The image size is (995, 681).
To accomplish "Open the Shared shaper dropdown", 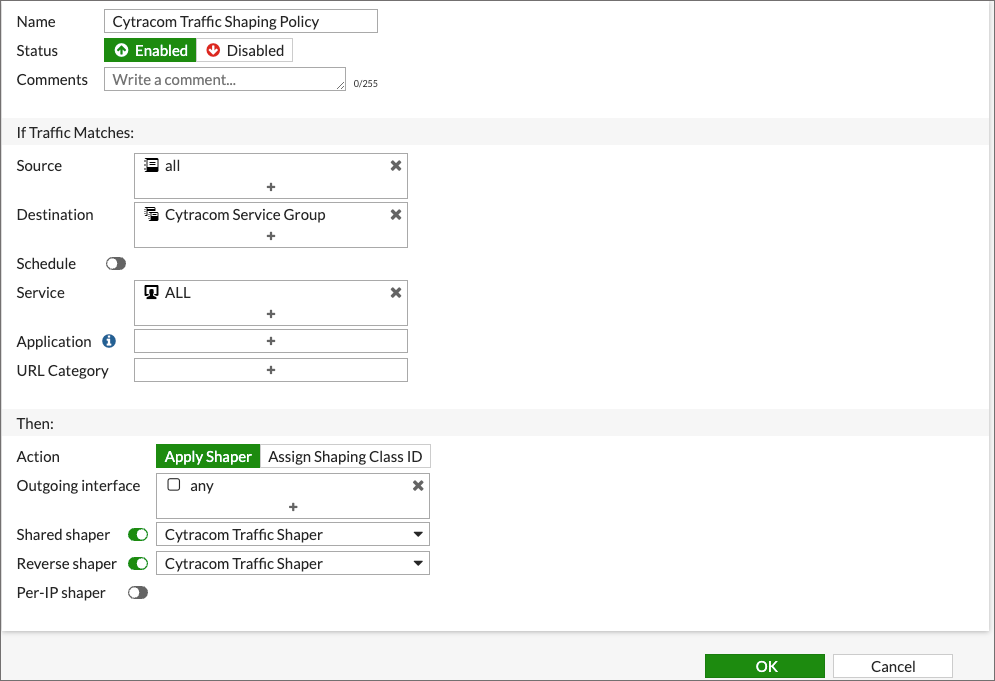I will 293,535.
